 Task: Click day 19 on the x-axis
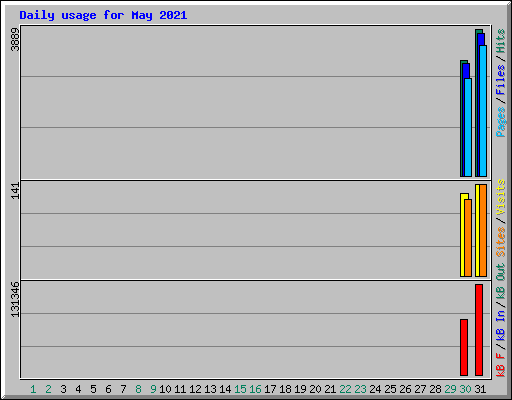click(300, 389)
